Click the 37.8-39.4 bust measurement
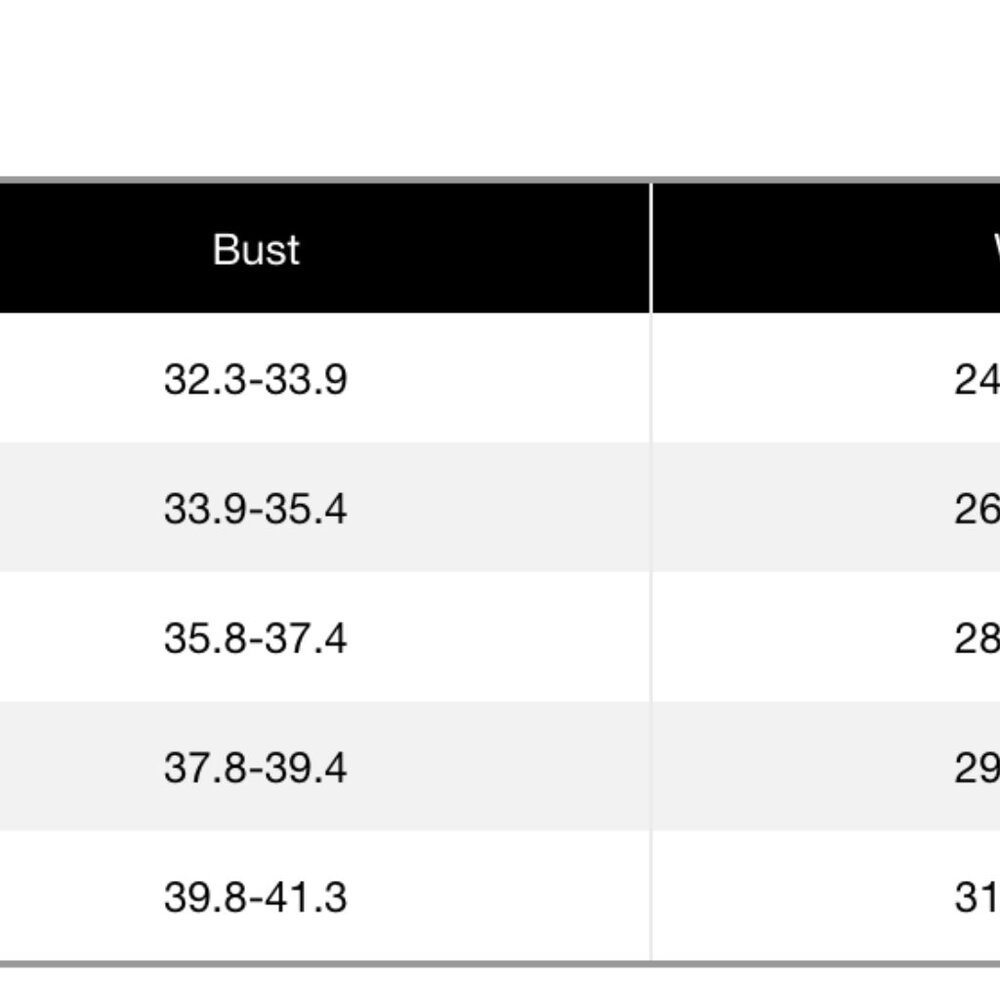The image size is (1000, 1000). [256, 768]
